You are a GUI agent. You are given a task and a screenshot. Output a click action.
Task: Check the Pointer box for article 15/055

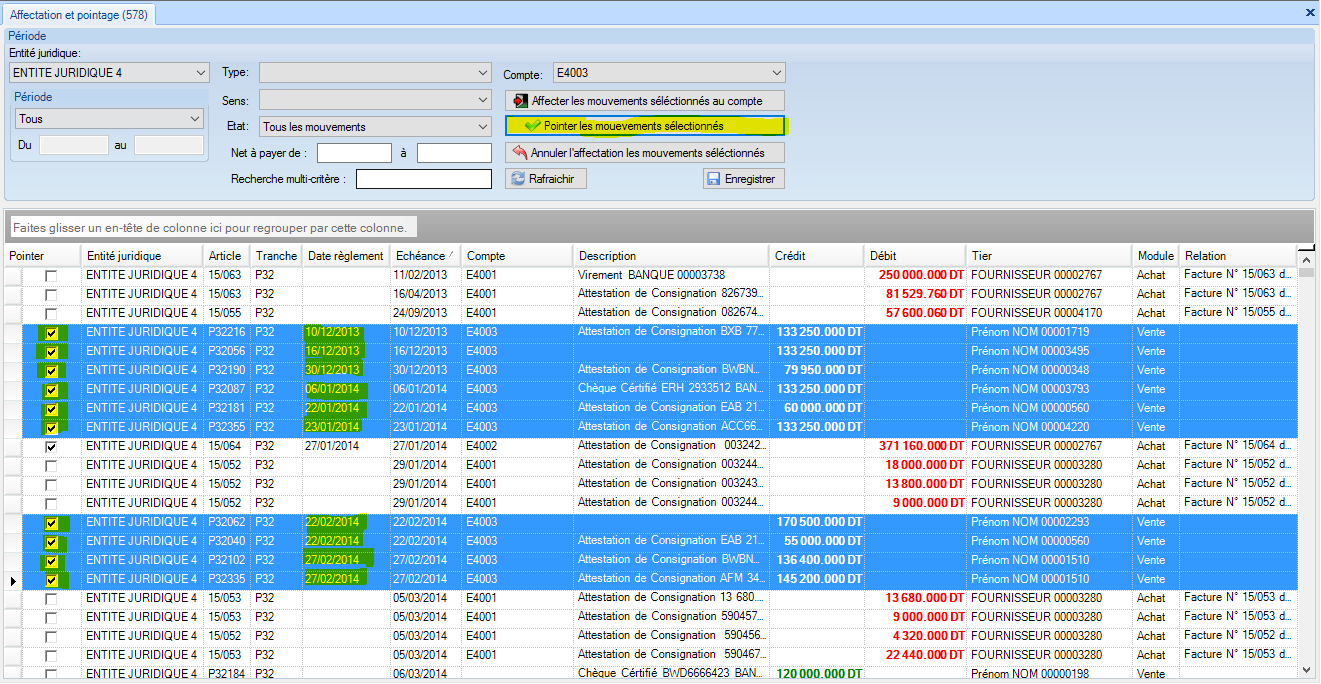click(x=51, y=314)
